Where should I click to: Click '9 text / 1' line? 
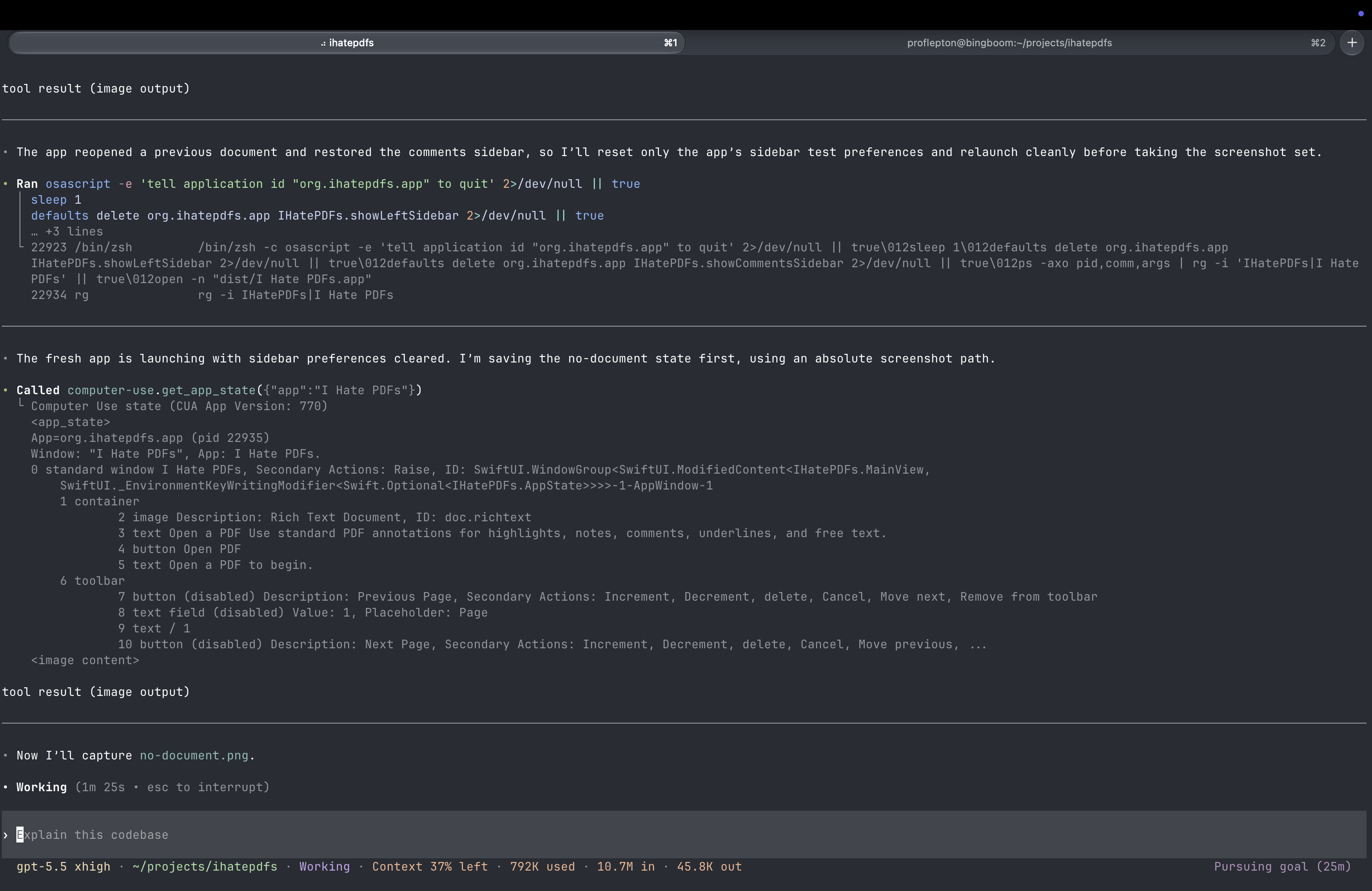pyautogui.click(x=154, y=628)
